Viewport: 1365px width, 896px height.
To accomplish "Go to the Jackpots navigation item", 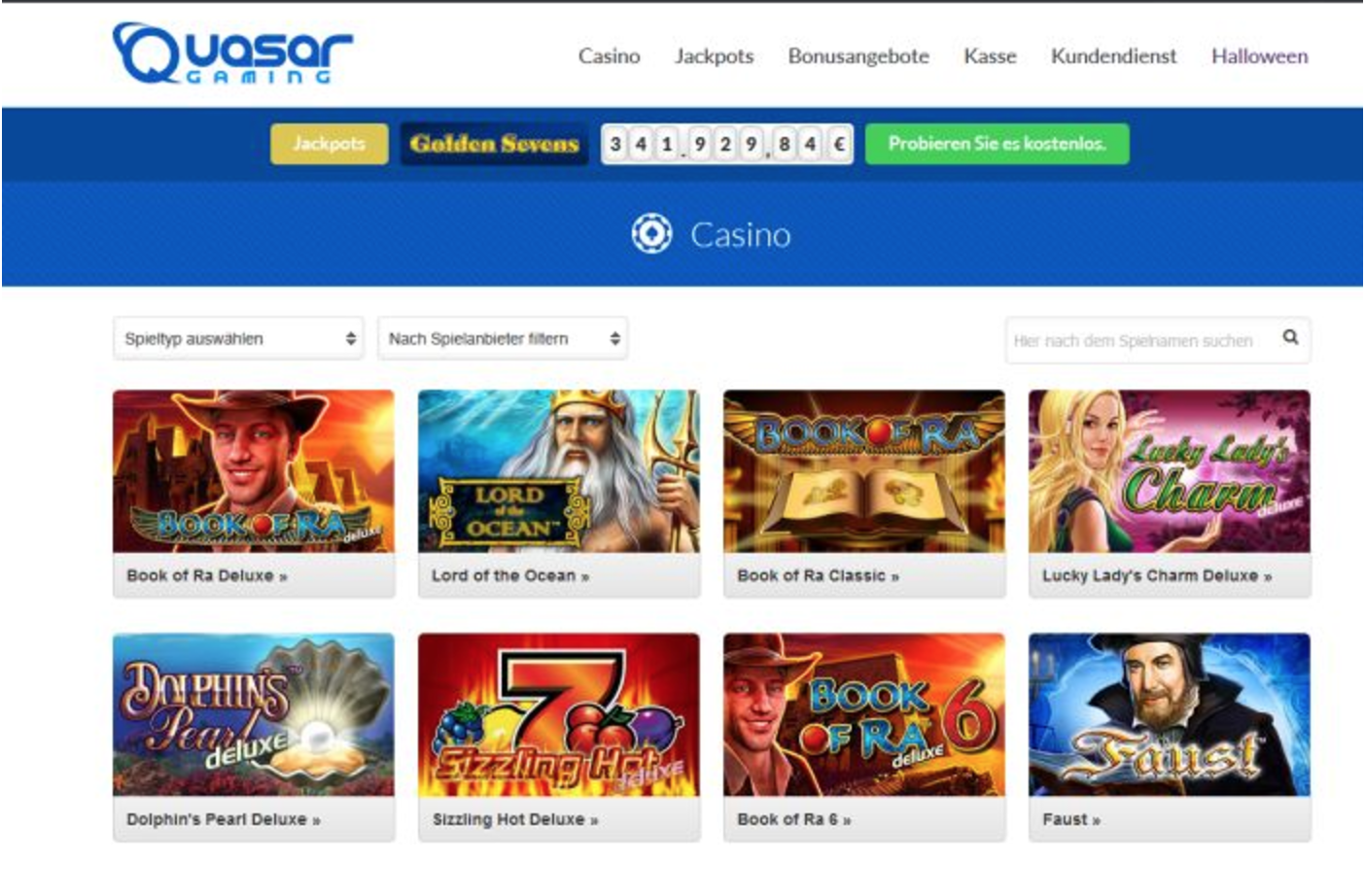I will click(714, 56).
